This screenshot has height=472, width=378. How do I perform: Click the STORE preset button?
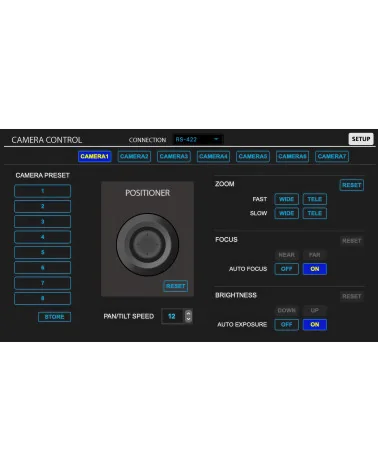(54, 317)
